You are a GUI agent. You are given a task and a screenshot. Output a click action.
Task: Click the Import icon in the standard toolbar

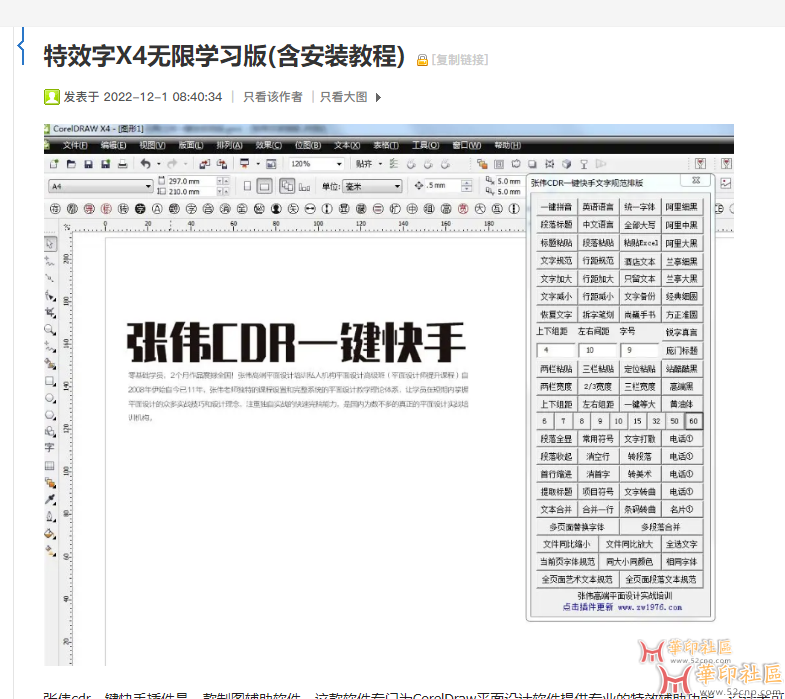pyautogui.click(x=204, y=164)
